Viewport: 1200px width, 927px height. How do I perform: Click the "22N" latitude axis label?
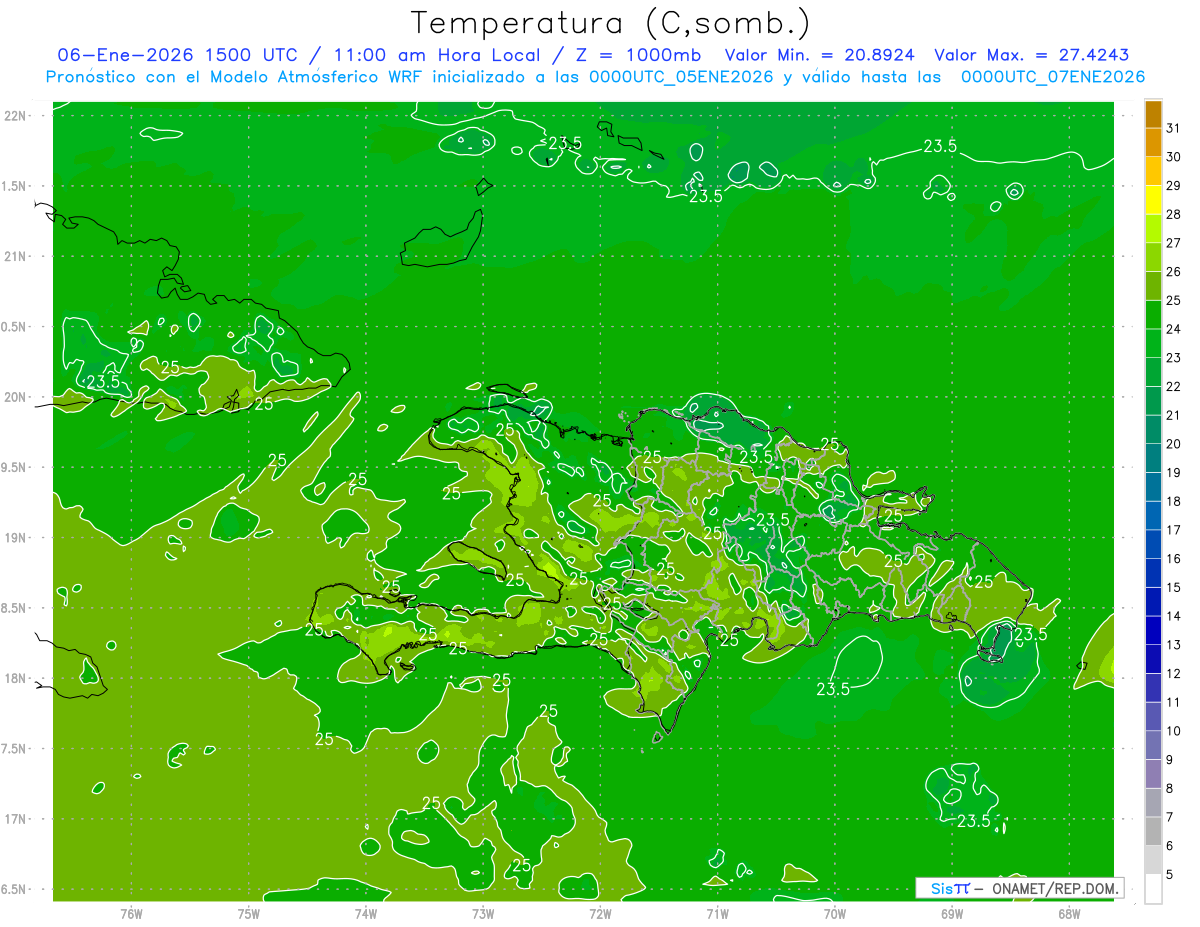coord(17,116)
